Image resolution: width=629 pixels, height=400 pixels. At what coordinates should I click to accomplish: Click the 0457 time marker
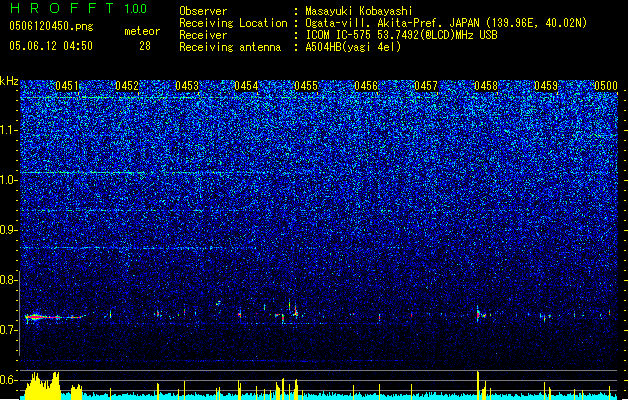(x=426, y=86)
